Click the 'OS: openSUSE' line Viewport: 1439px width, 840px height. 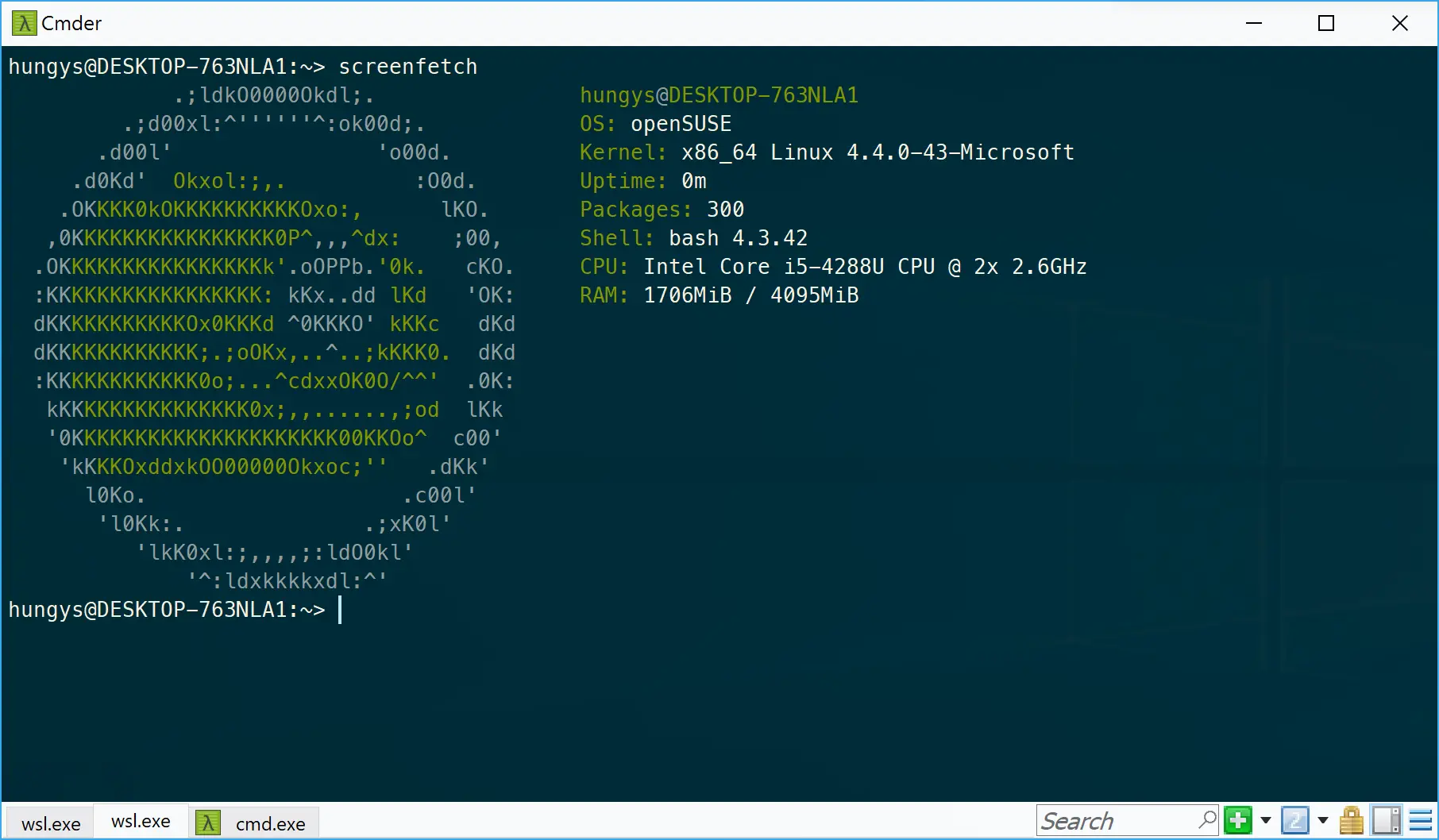pyautogui.click(x=656, y=124)
